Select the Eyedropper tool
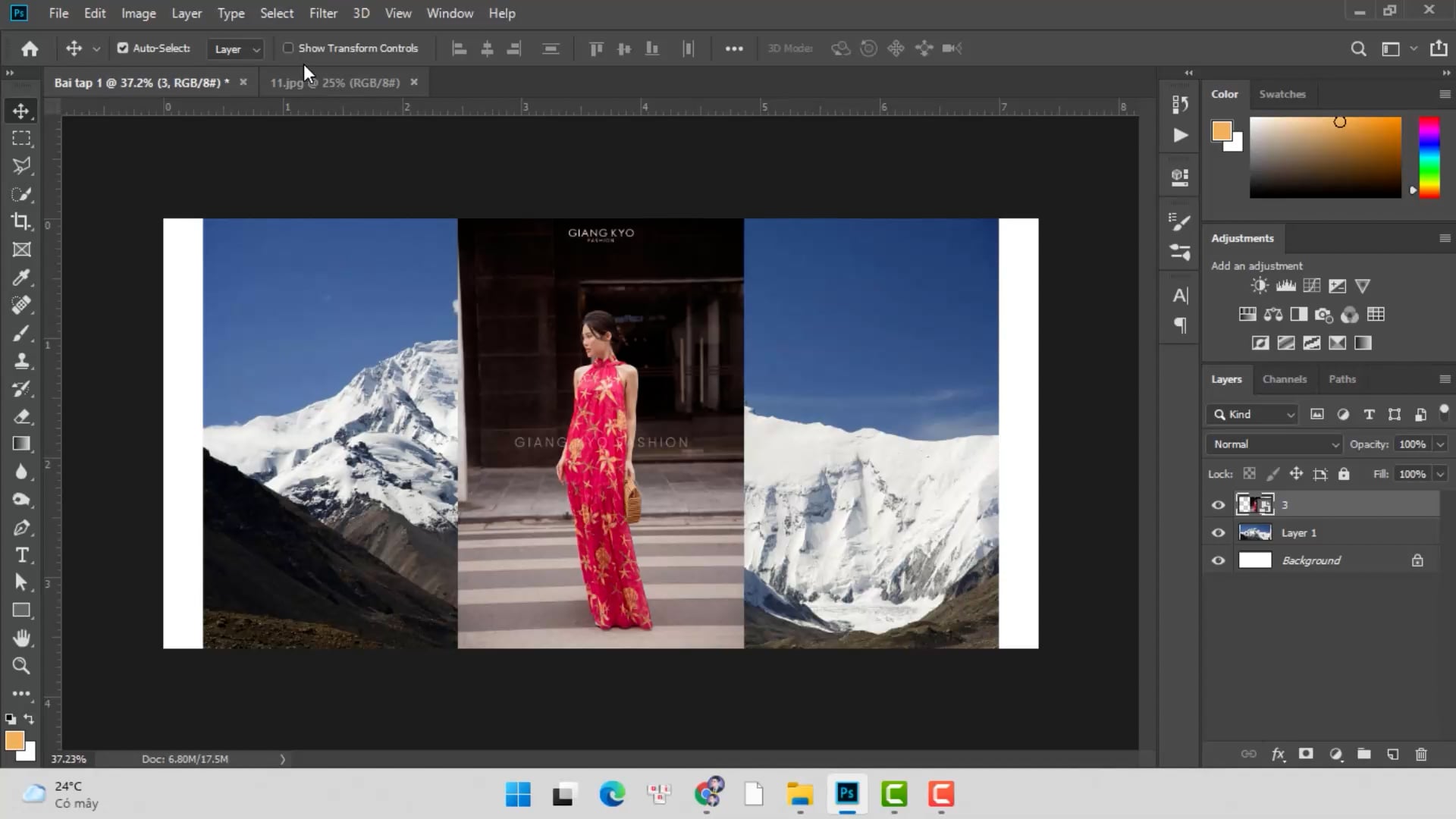This screenshot has height=819, width=1456. coord(21,278)
